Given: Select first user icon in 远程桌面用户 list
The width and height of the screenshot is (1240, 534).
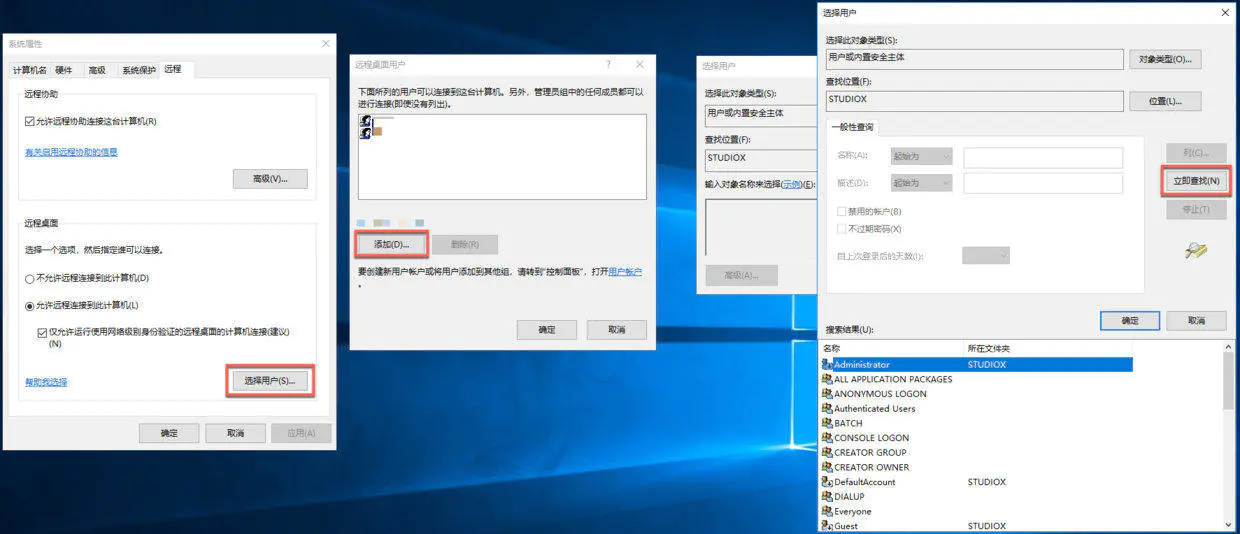Looking at the screenshot, I should tap(366, 121).
